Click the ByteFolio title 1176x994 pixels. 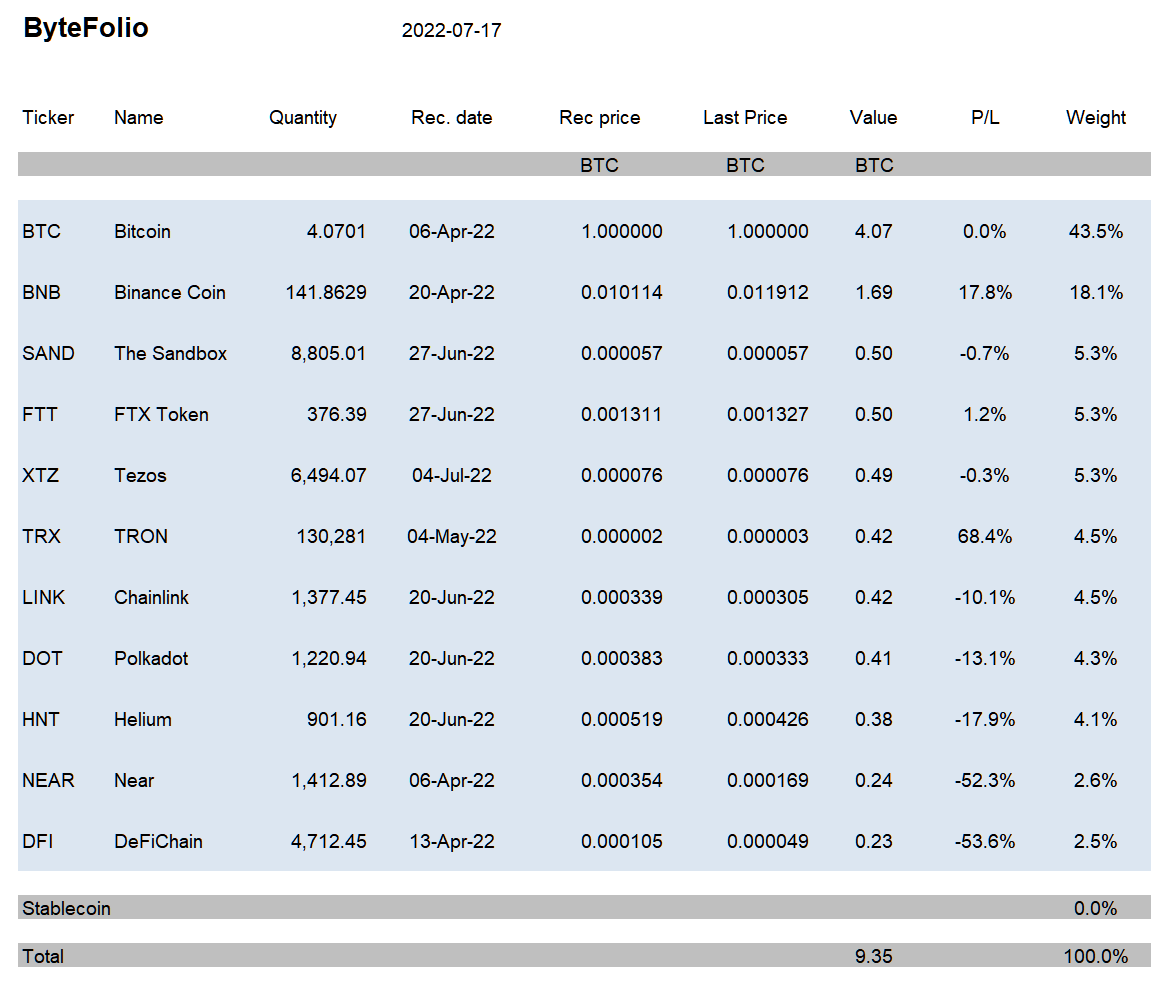[x=86, y=28]
